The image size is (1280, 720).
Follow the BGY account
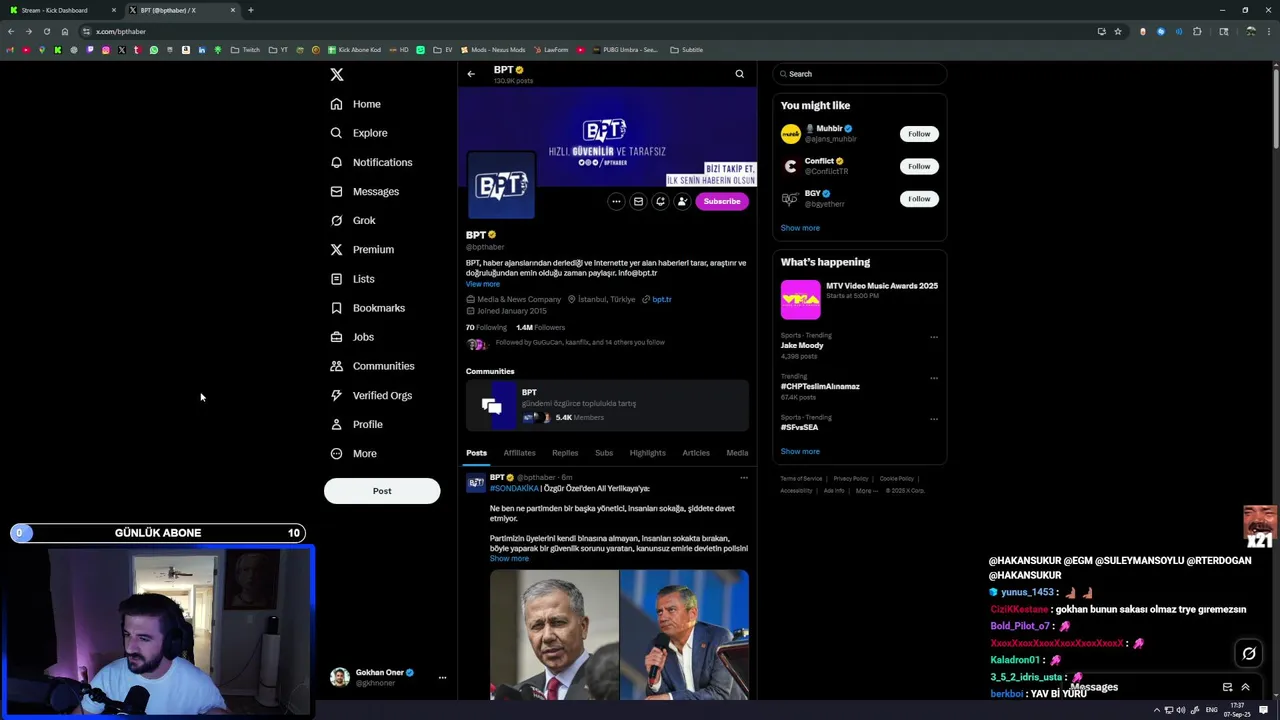[919, 199]
